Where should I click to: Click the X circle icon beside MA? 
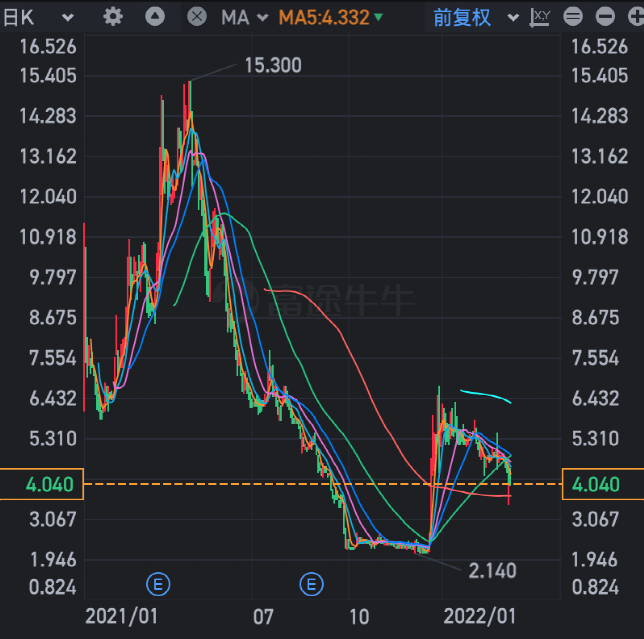(x=197, y=17)
